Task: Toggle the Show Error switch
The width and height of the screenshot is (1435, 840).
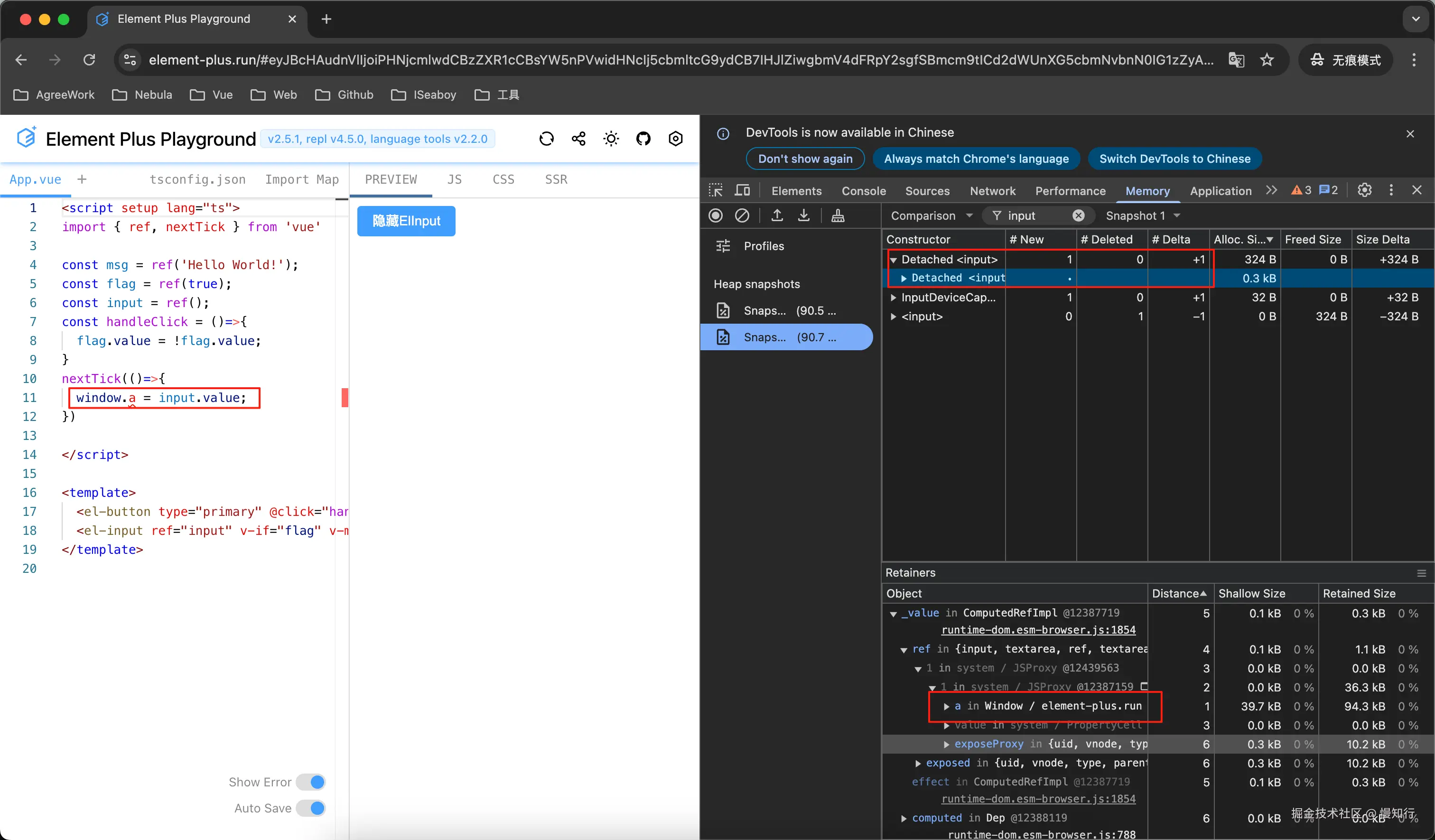Action: (311, 782)
